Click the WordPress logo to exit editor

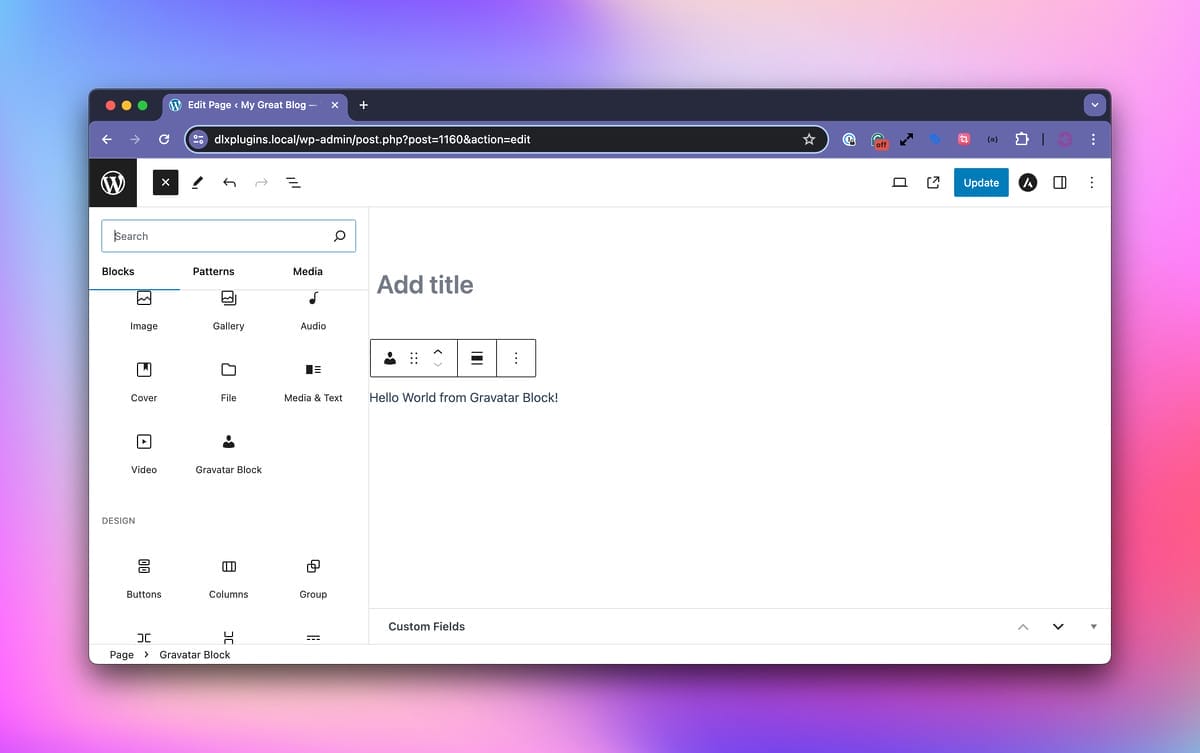113,183
